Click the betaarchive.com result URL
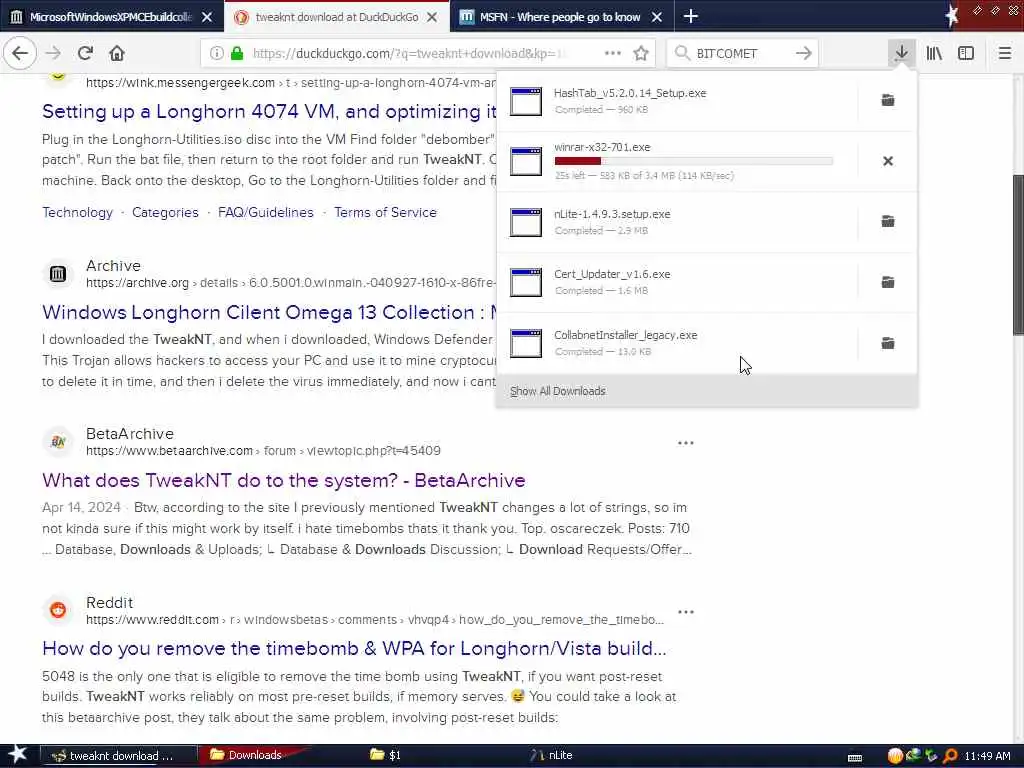1024x768 pixels. pos(263,451)
